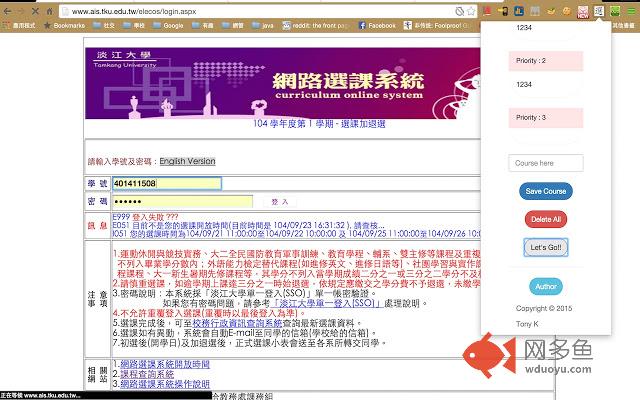
Task: Open the 淡江大學單一登入(SSO) help link
Action: [325, 303]
